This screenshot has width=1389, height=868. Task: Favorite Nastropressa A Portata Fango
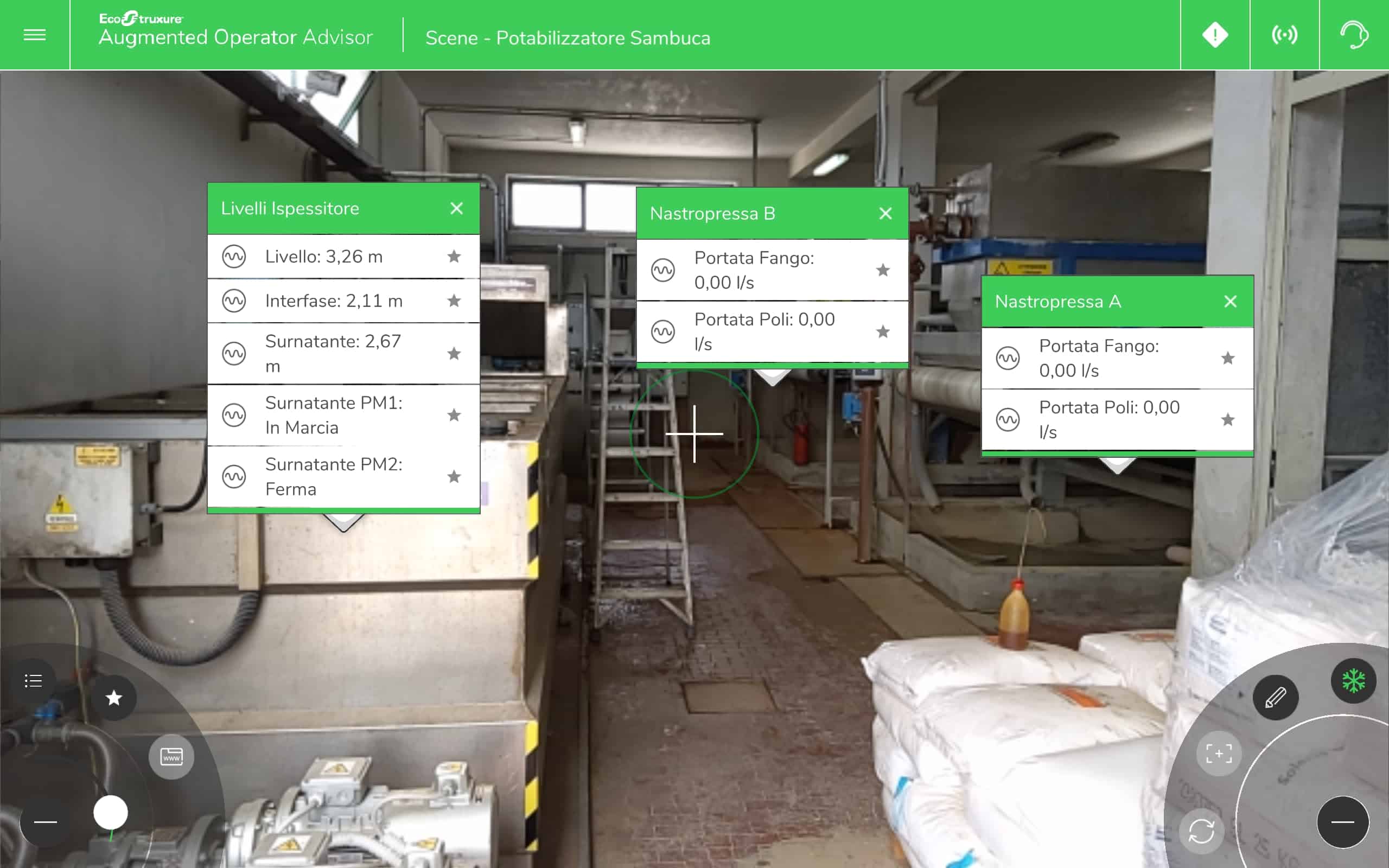pyautogui.click(x=1228, y=358)
